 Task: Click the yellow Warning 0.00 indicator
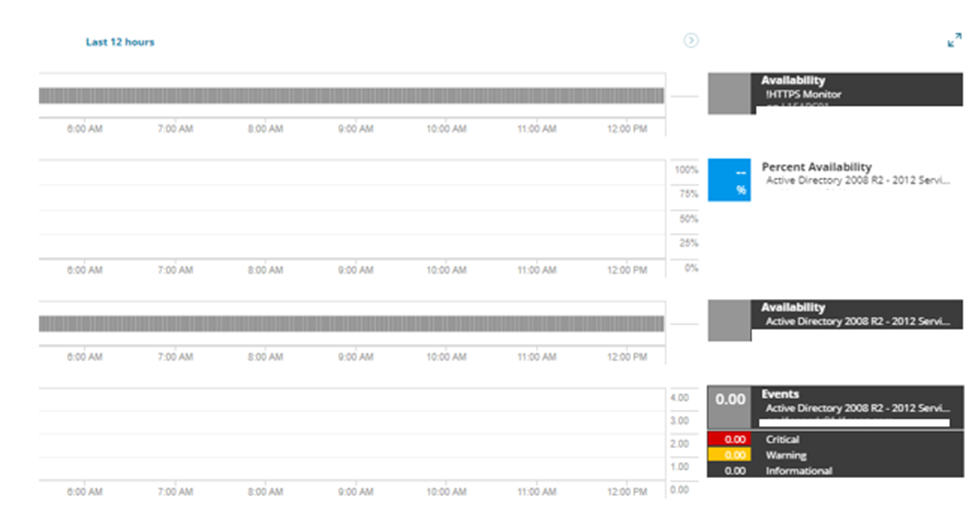coord(729,455)
